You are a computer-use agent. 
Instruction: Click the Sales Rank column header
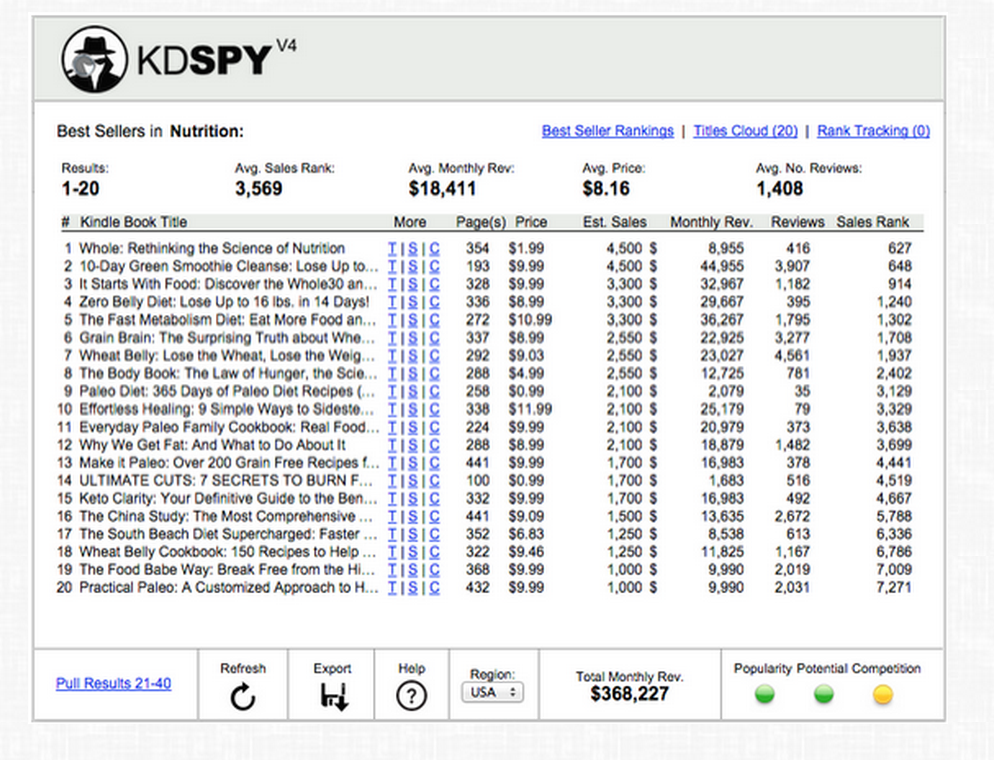(872, 222)
